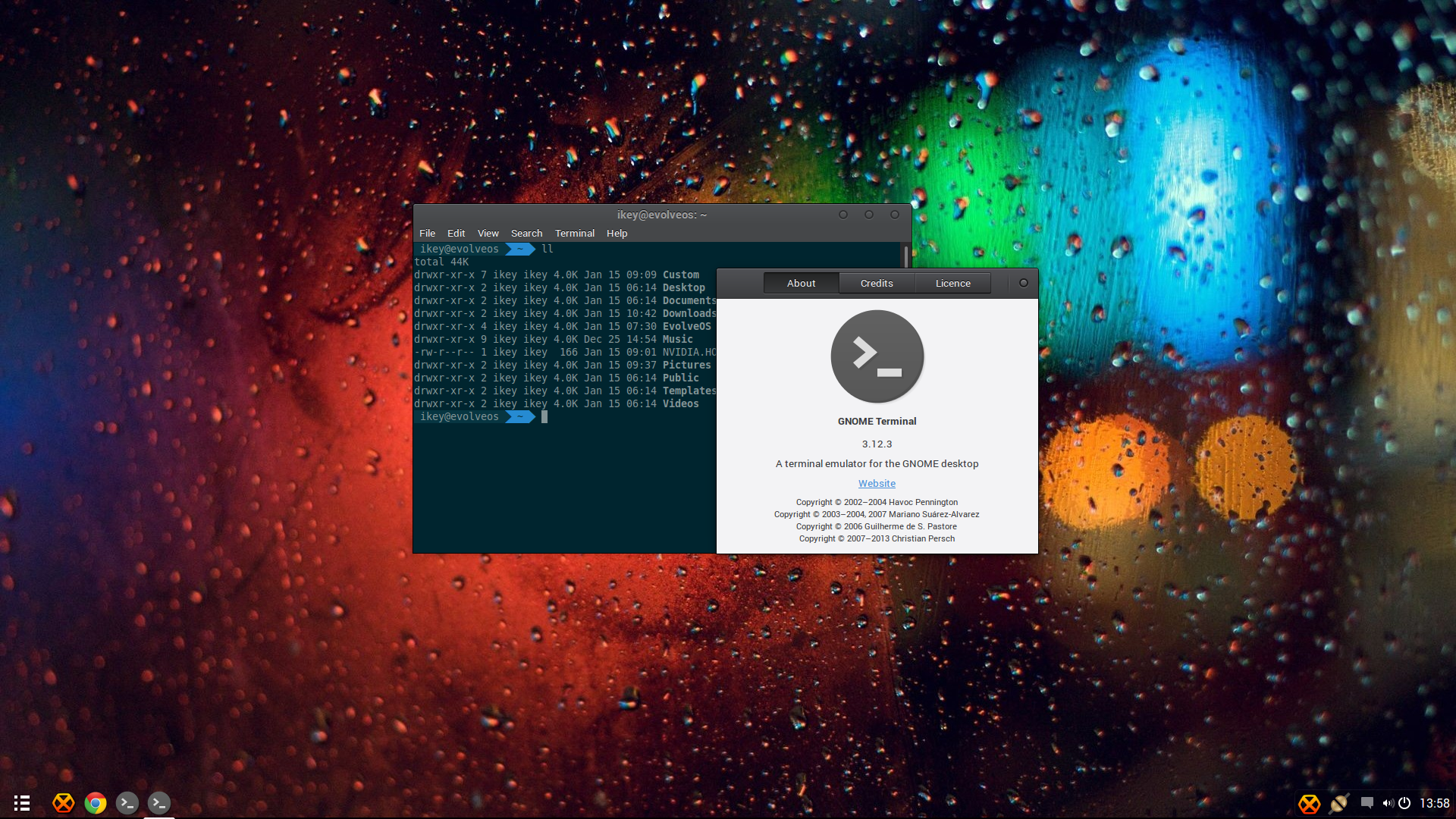The image size is (1456, 819).
Task: Click the 'Desktop' directory entry in listing
Action: [684, 287]
